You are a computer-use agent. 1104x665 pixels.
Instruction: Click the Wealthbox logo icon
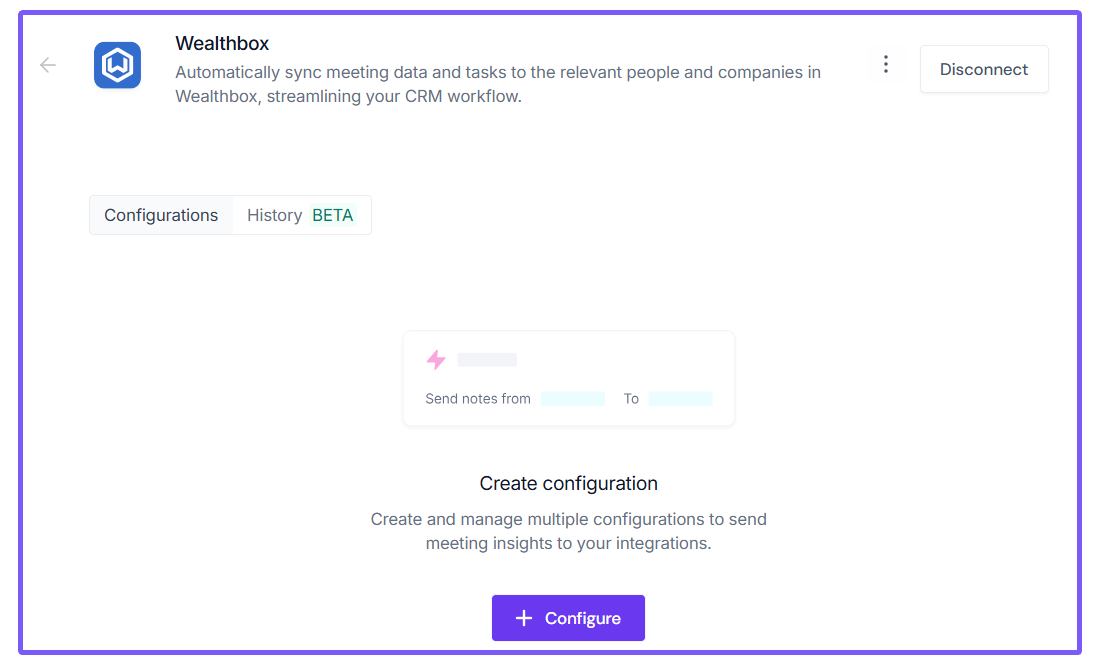117,66
